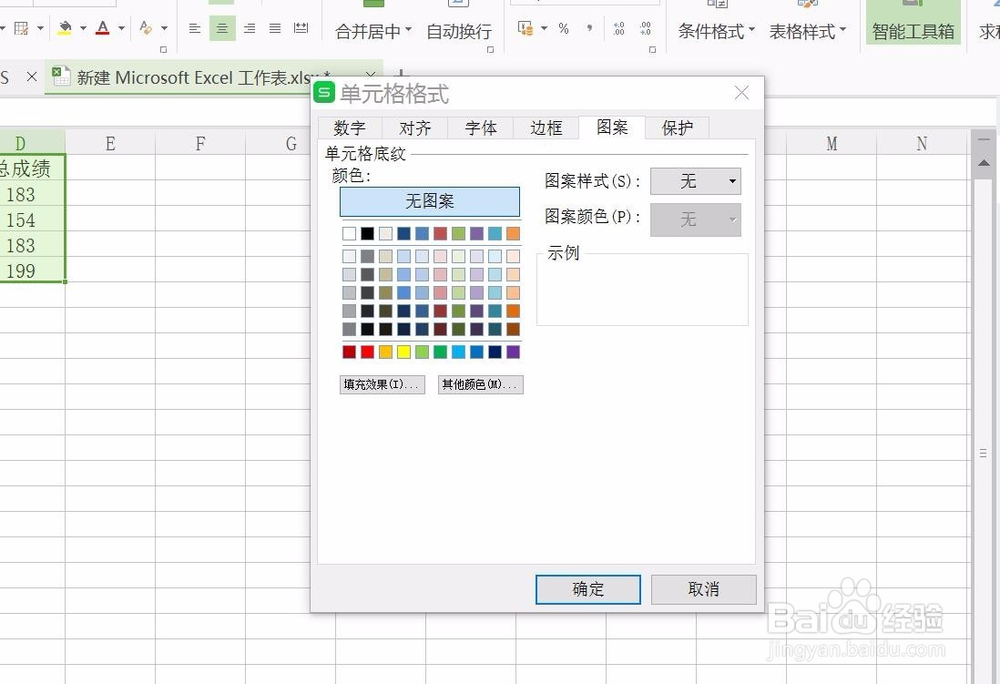The image size is (1000, 684).
Task: Open the 条件格式 conditional formatting menu
Action: coord(712,31)
